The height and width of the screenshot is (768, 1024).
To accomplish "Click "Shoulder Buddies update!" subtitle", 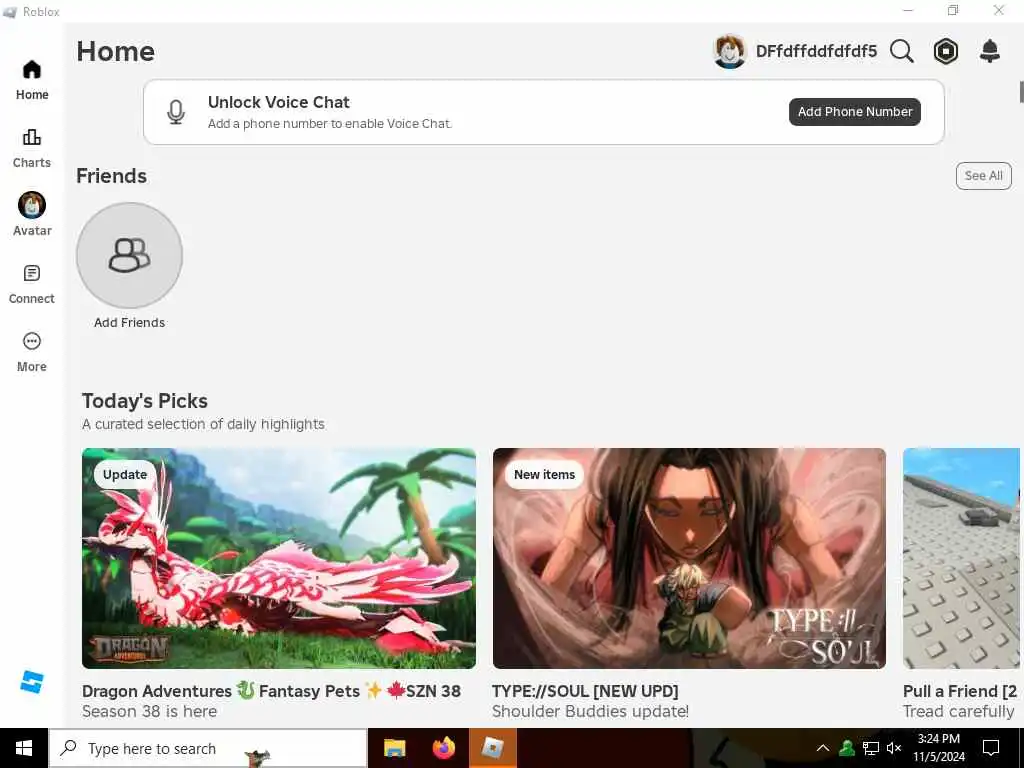I will click(x=590, y=711).
